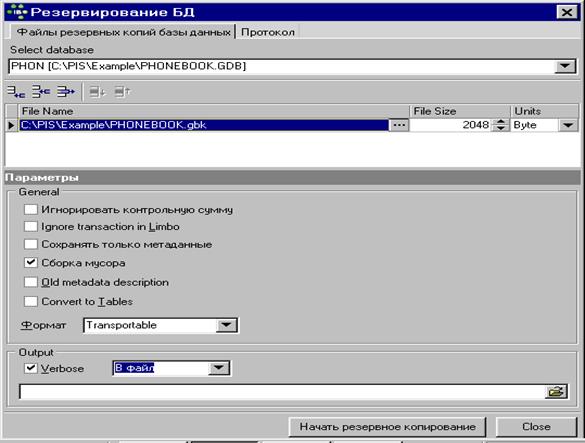Check Ignore transaction in Limbo

point(31,227)
